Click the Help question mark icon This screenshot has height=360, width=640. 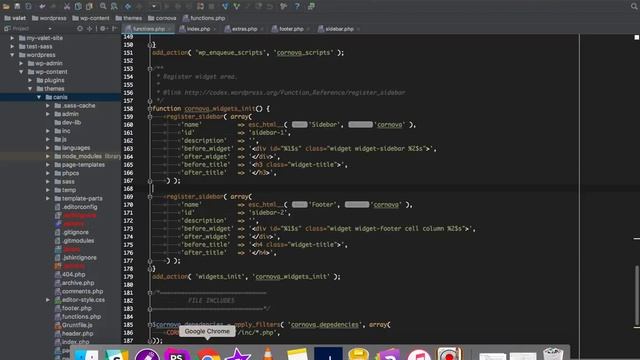click(297, 6)
